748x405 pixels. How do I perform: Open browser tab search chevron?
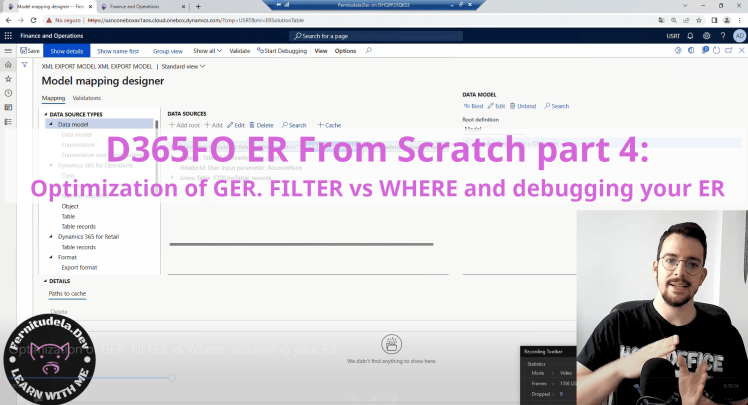(685, 6)
